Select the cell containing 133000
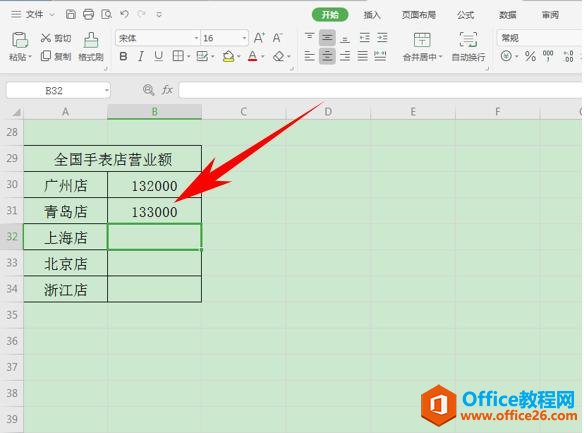 (154, 211)
